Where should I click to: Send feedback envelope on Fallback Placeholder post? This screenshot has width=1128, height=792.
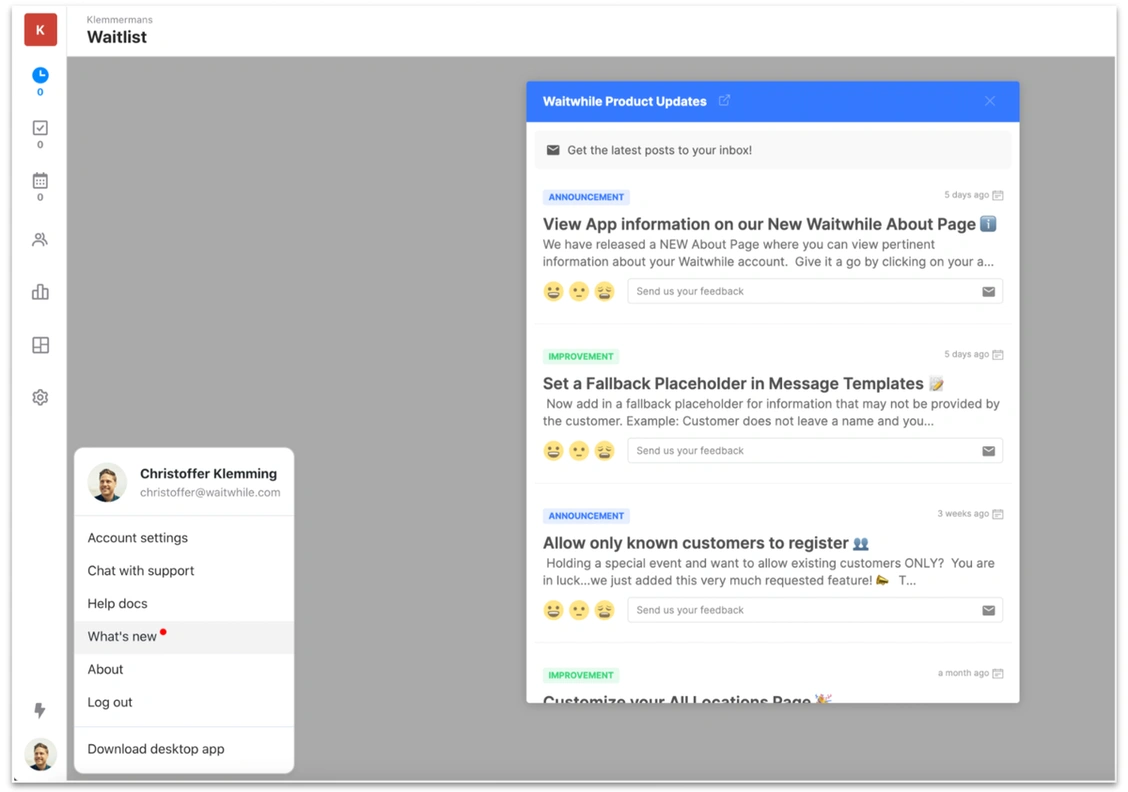pos(988,451)
